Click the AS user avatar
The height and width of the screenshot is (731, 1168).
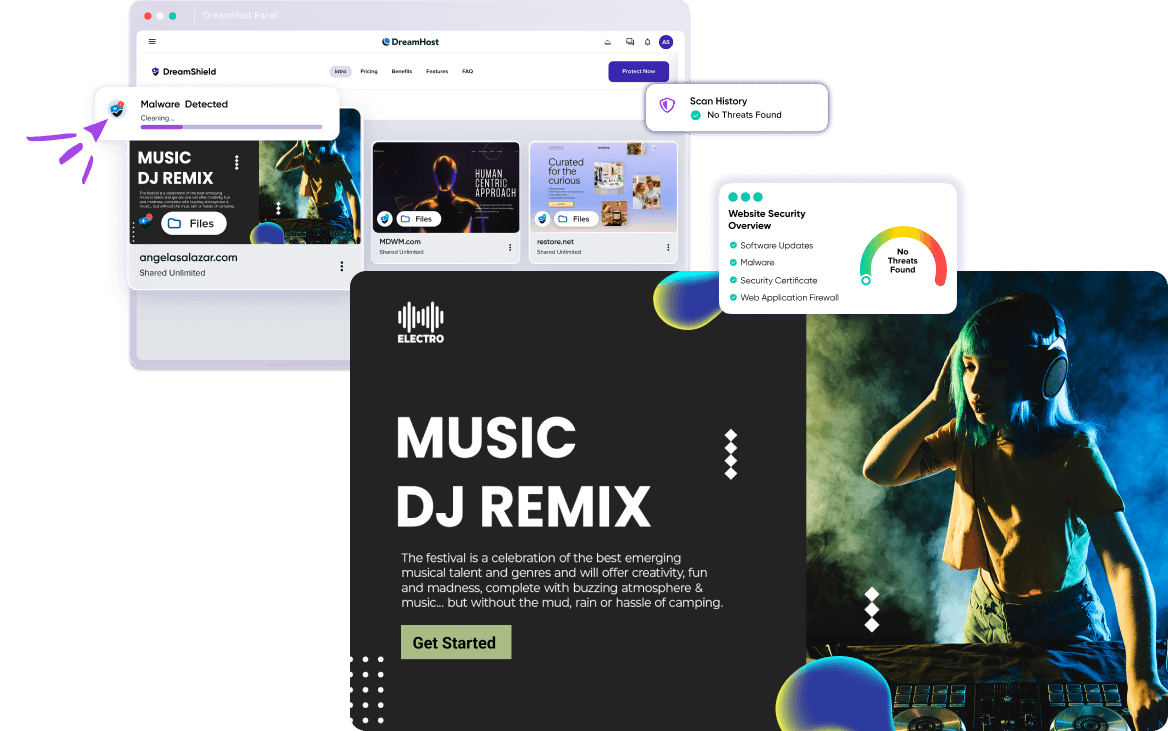[666, 42]
